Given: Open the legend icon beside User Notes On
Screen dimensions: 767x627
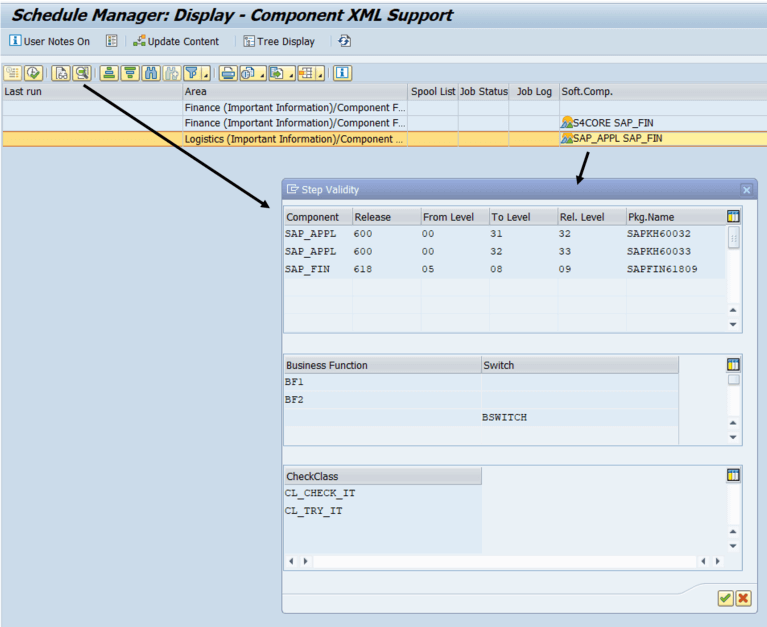Looking at the screenshot, I should click(112, 41).
